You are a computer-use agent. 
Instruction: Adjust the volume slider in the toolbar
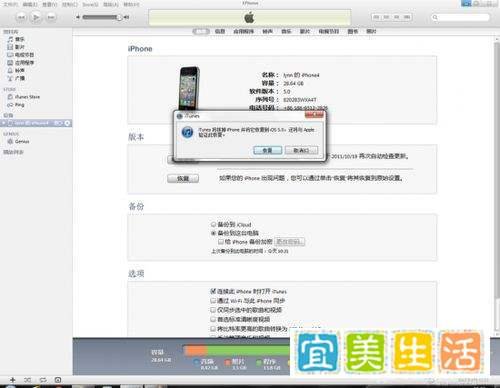pyautogui.click(x=102, y=17)
